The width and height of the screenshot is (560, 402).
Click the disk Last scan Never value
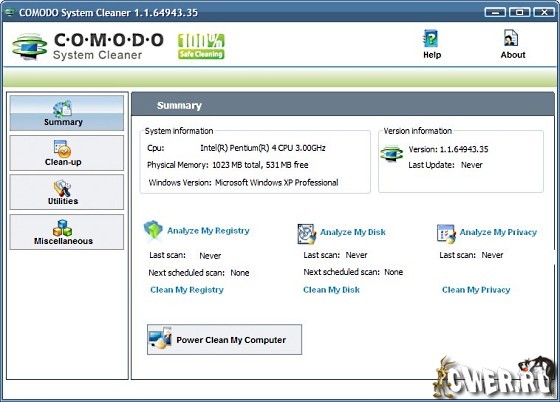(x=356, y=255)
